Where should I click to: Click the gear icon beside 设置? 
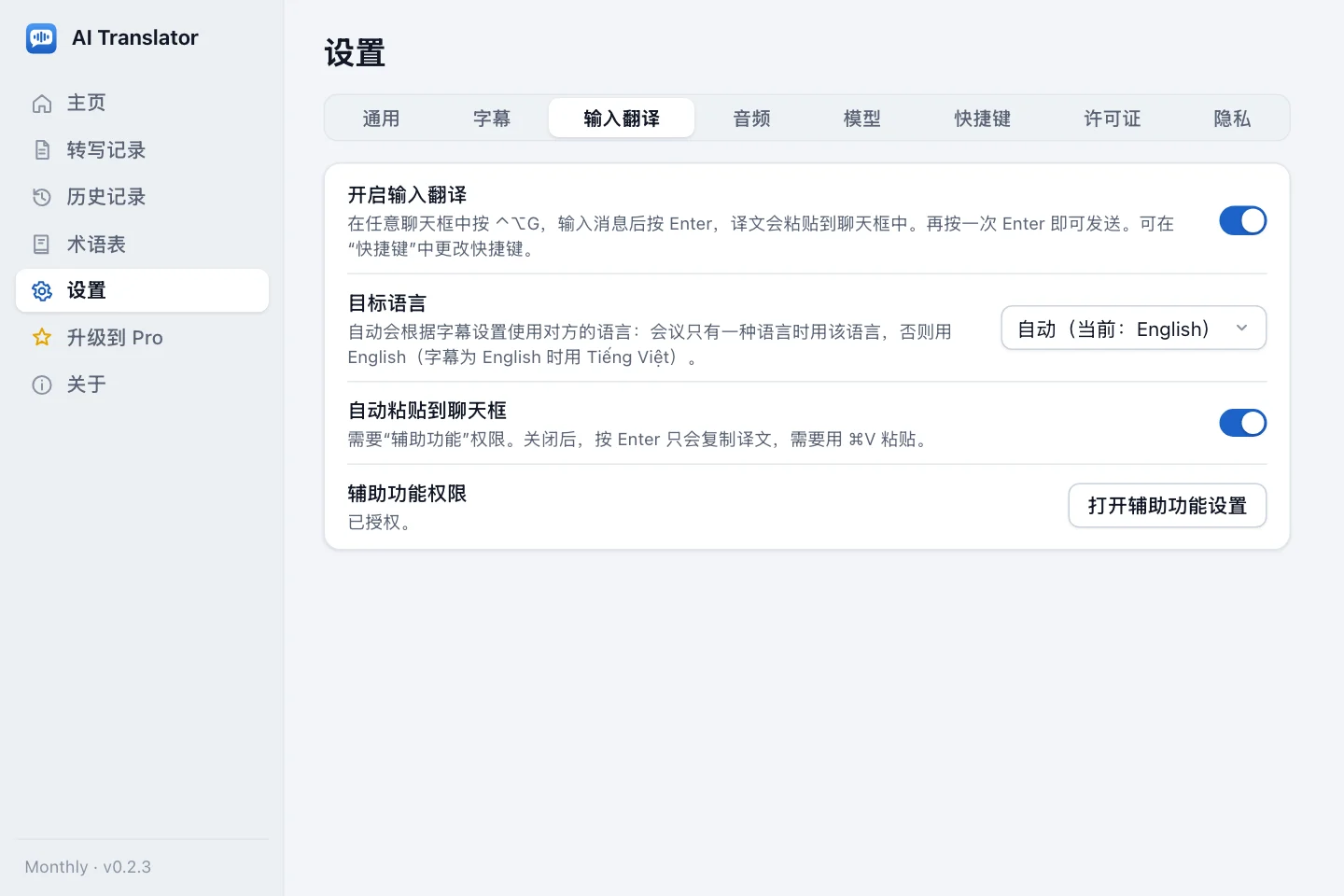point(42,291)
